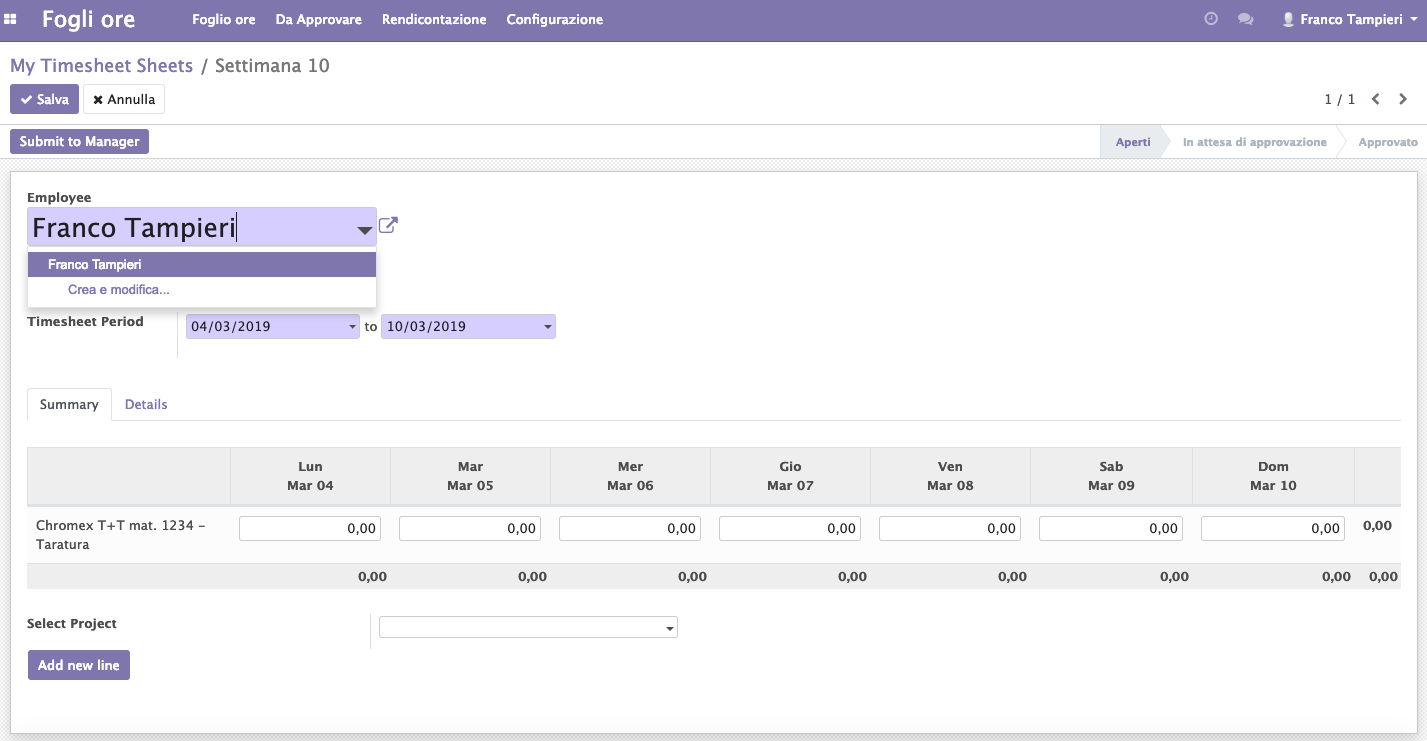Open the activities clock icon
1427x741 pixels.
[1211, 19]
